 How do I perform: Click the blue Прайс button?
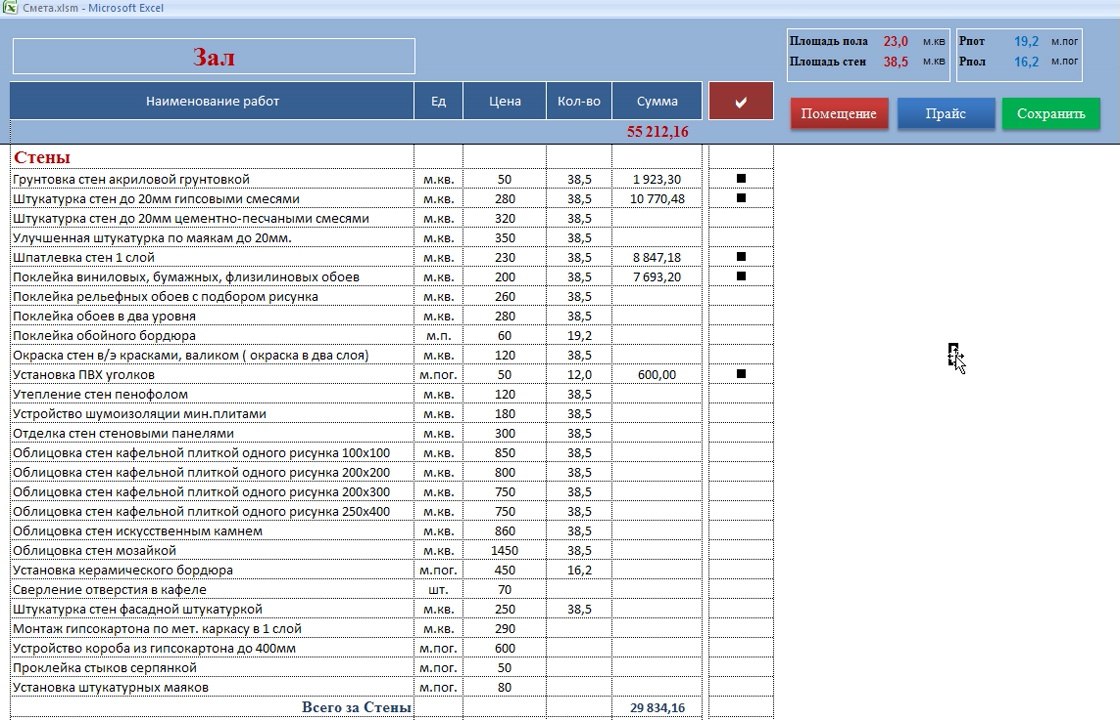pos(945,114)
